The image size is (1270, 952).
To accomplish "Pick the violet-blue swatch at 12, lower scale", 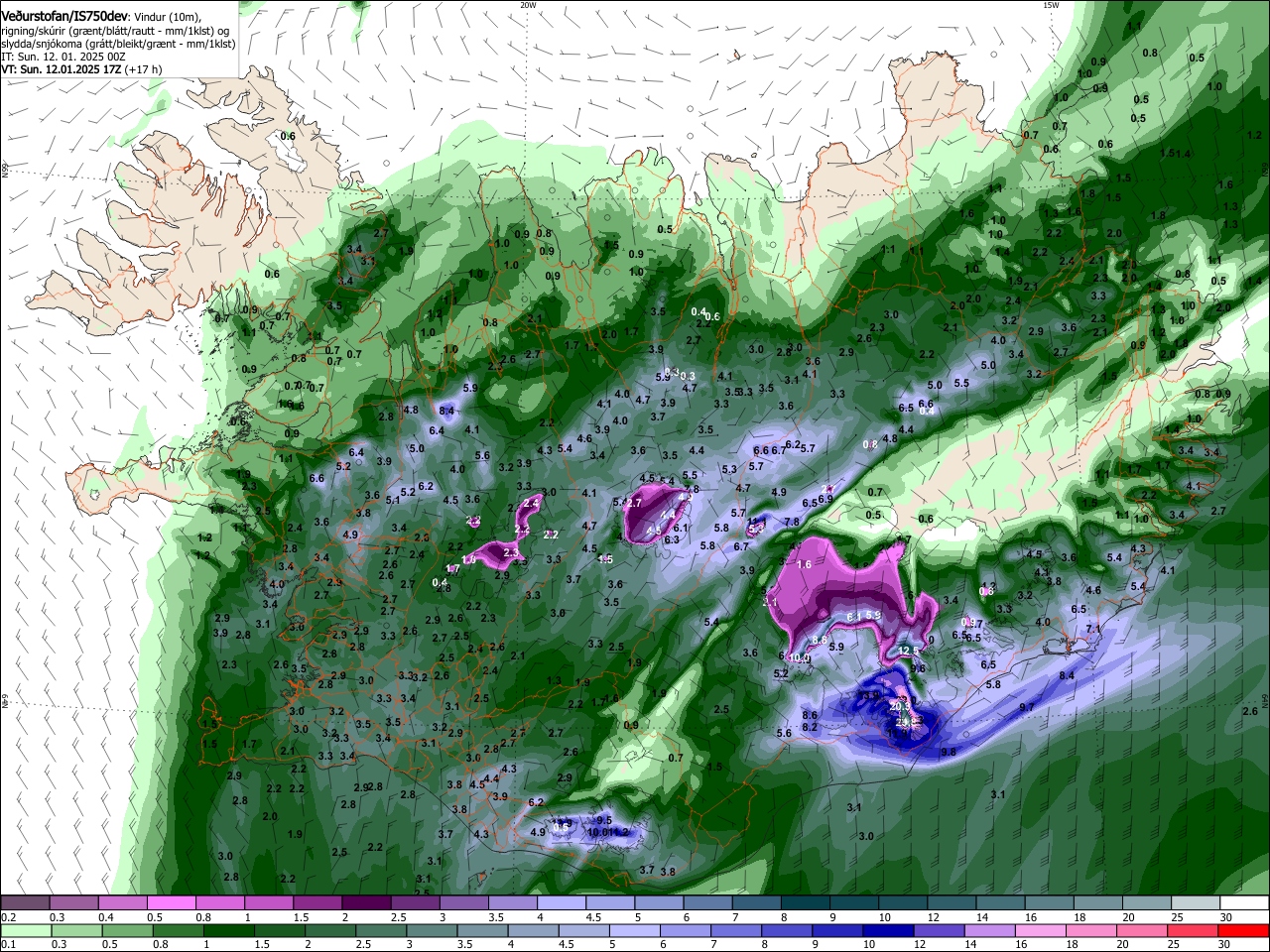I will [939, 930].
